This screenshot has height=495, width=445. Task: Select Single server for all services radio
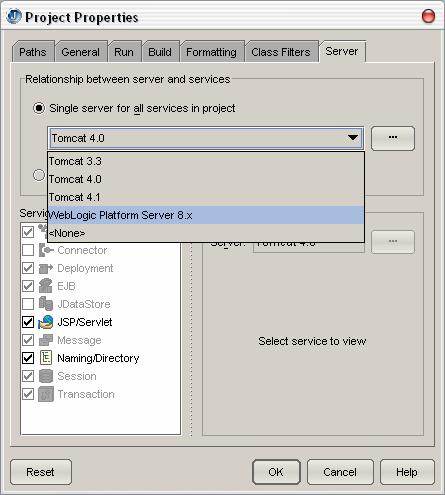[39, 108]
